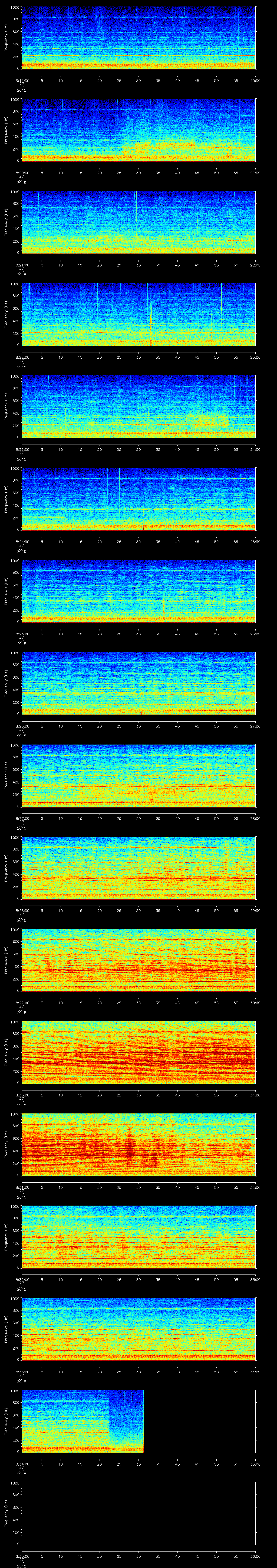
Task: Click the 20:00 end label of first spectrogram
Action: pos(255,80)
